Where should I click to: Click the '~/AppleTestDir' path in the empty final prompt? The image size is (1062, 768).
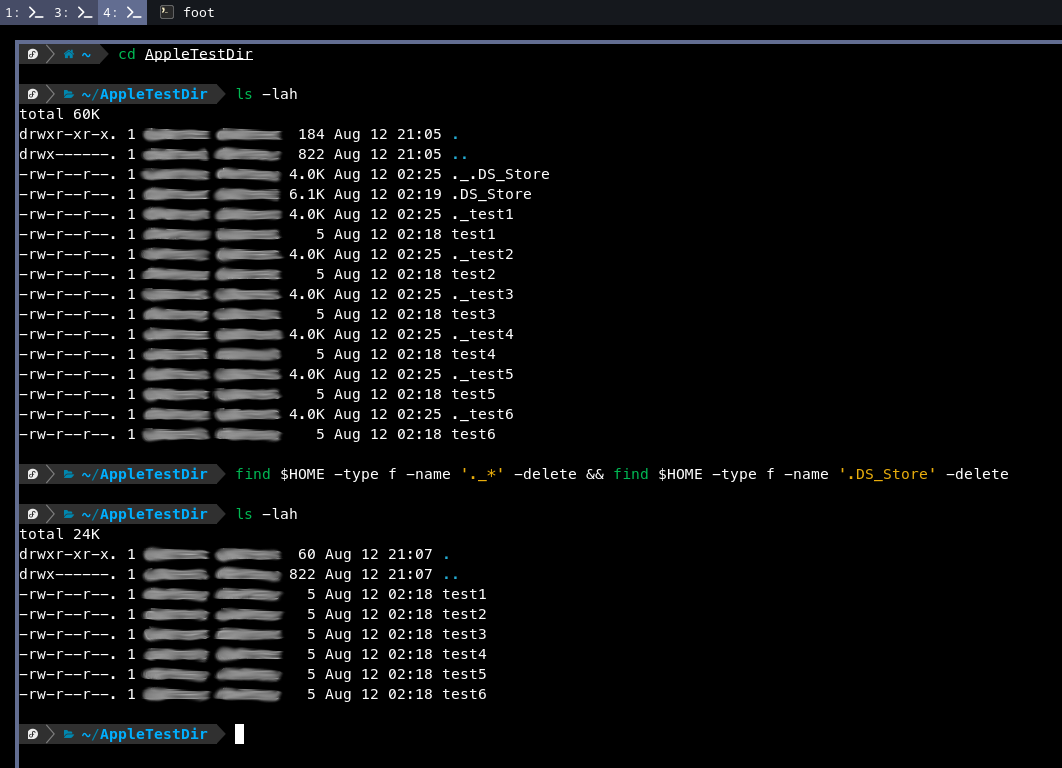(144, 734)
